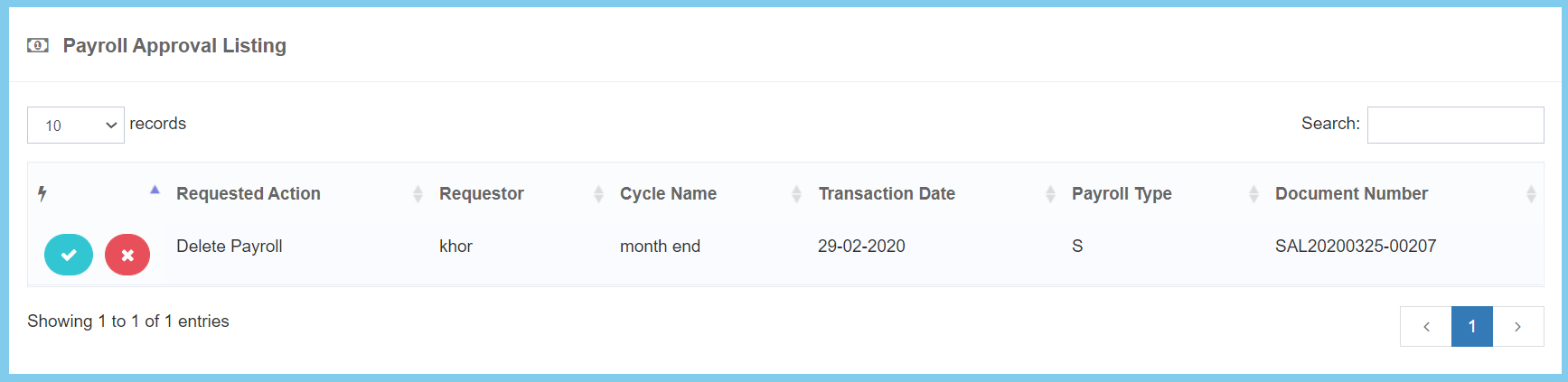Go to previous page arrow

[1426, 327]
